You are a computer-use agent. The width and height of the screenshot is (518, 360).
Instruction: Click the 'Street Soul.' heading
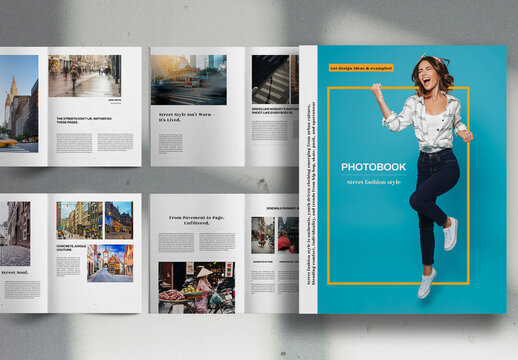pyautogui.click(x=15, y=272)
